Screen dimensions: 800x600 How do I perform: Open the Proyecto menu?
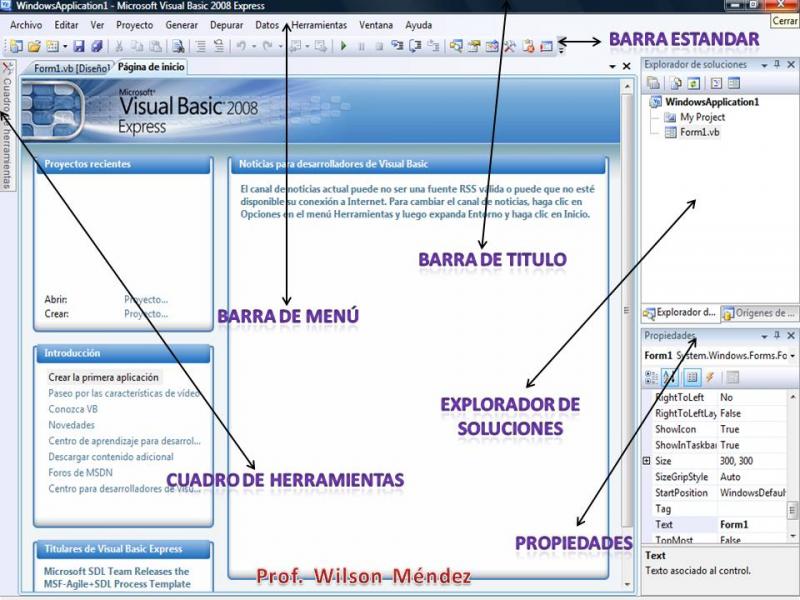coord(134,25)
